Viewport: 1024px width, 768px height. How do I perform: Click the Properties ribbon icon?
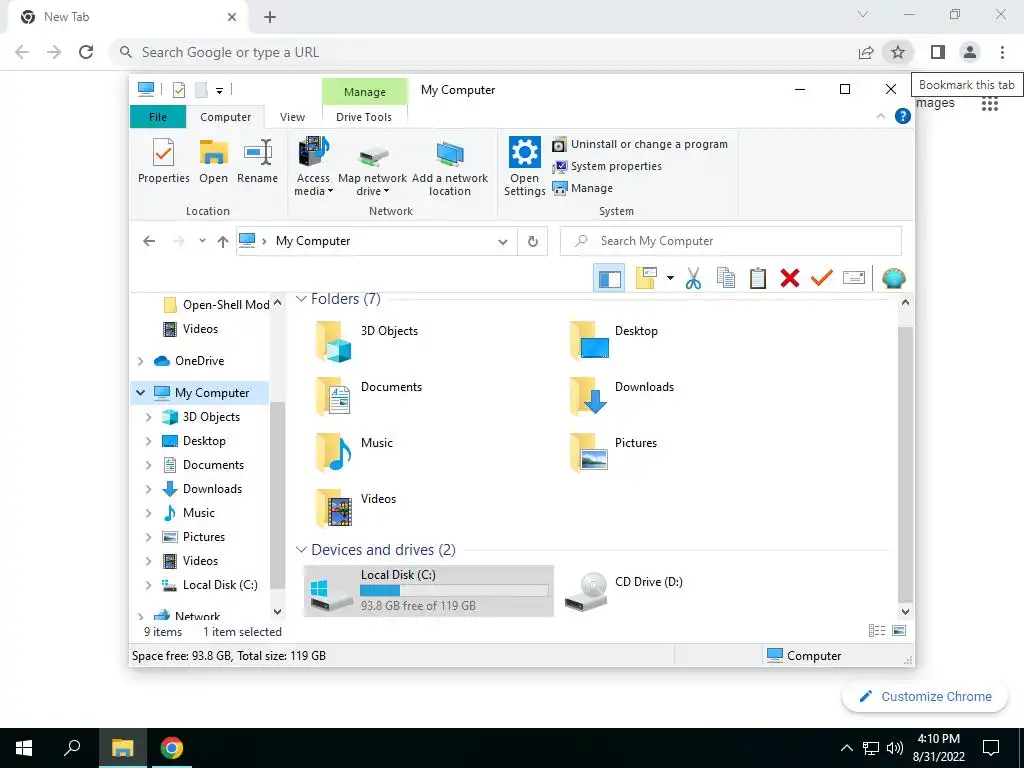[163, 161]
